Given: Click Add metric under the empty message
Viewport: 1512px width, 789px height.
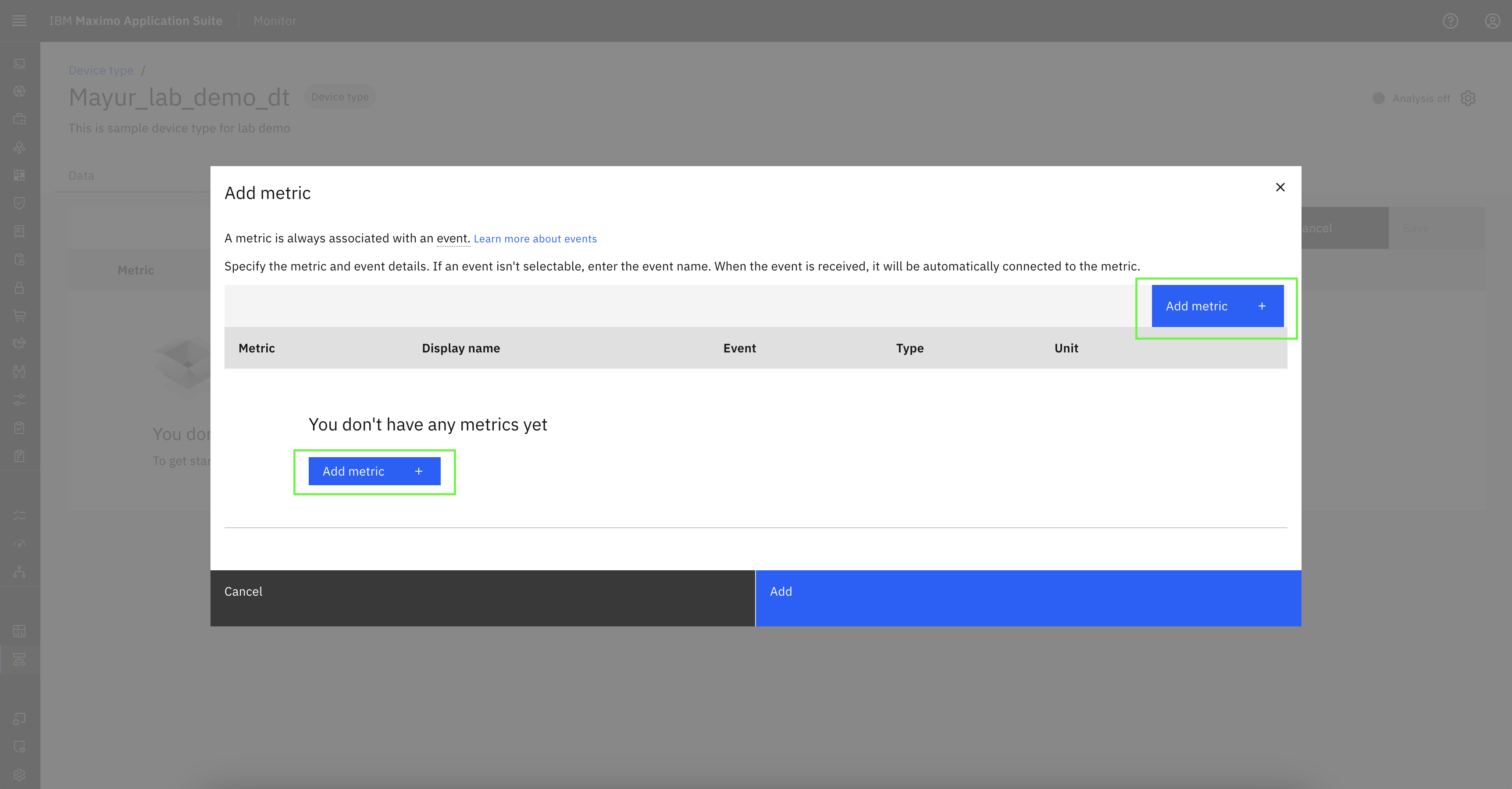Looking at the screenshot, I should [374, 471].
